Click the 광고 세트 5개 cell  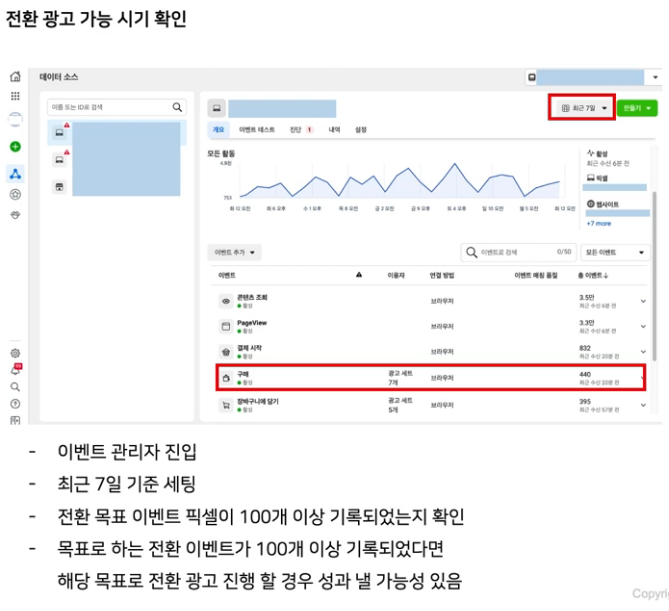[x=400, y=405]
